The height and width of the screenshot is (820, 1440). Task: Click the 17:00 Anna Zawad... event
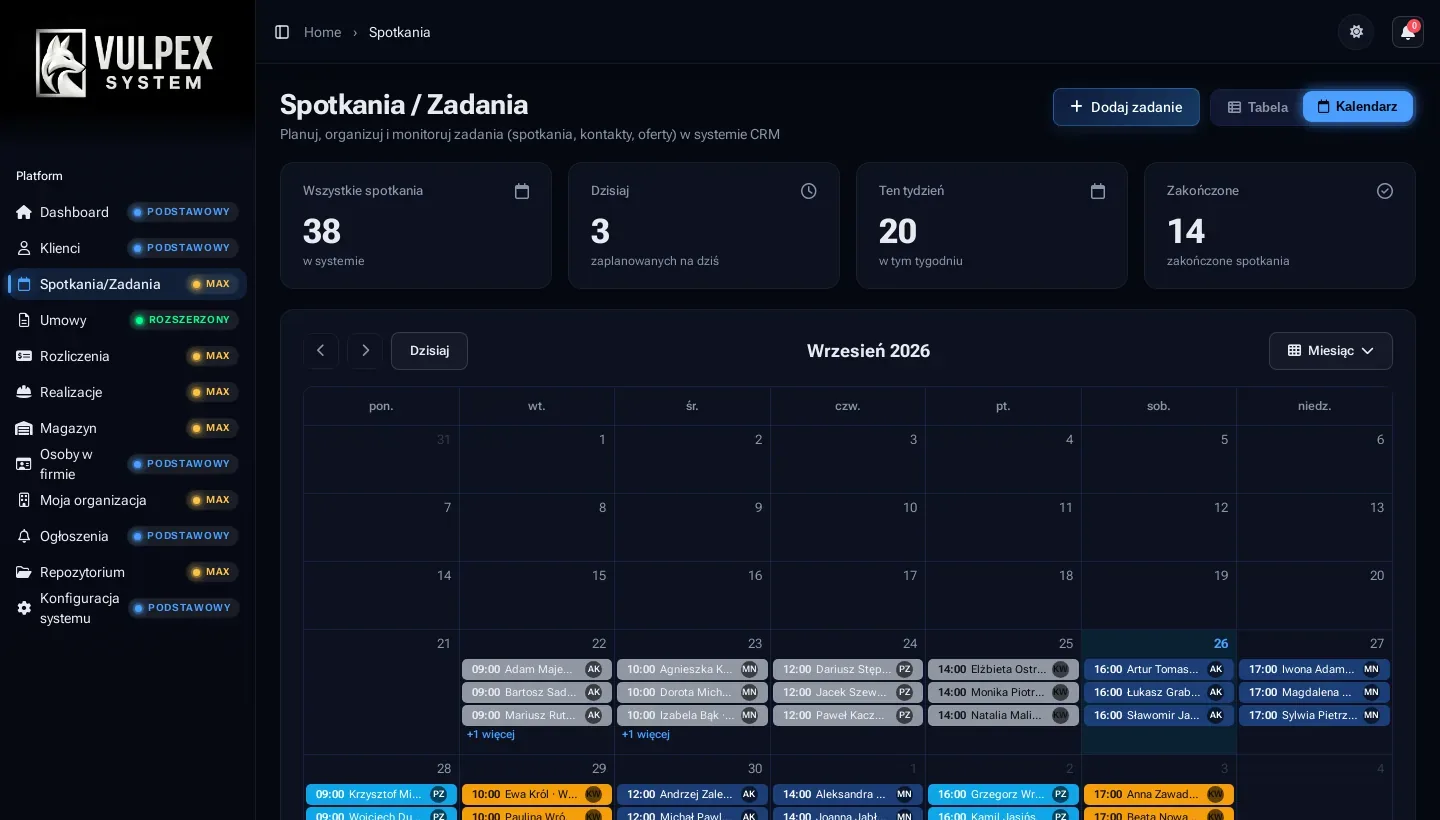(1159, 794)
